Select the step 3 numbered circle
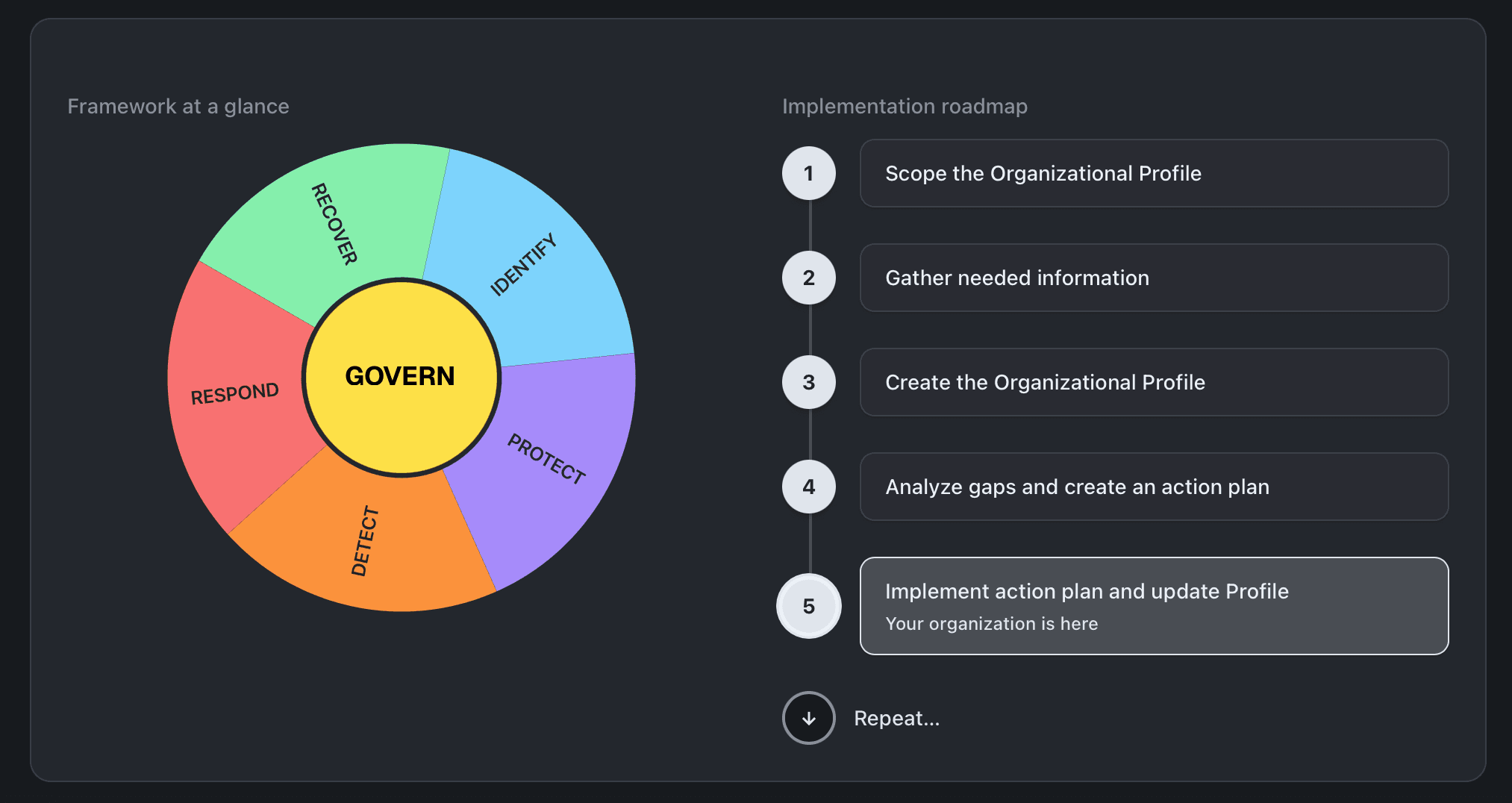 [808, 382]
